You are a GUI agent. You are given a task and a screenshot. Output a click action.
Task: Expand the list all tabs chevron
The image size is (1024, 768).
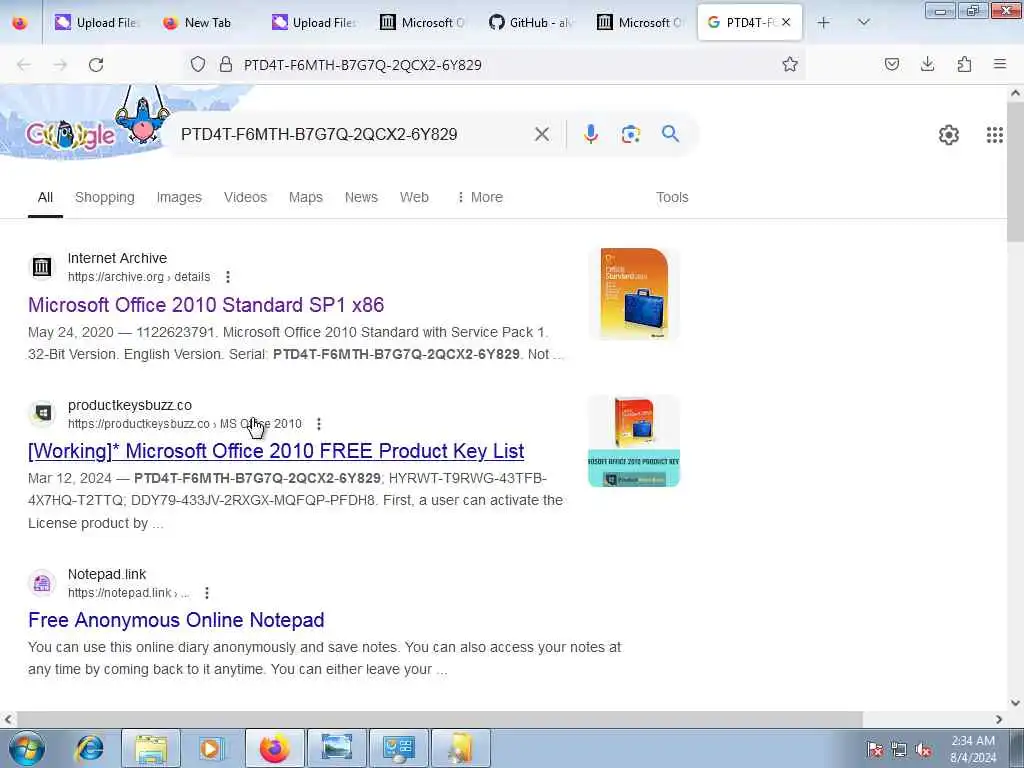863,22
